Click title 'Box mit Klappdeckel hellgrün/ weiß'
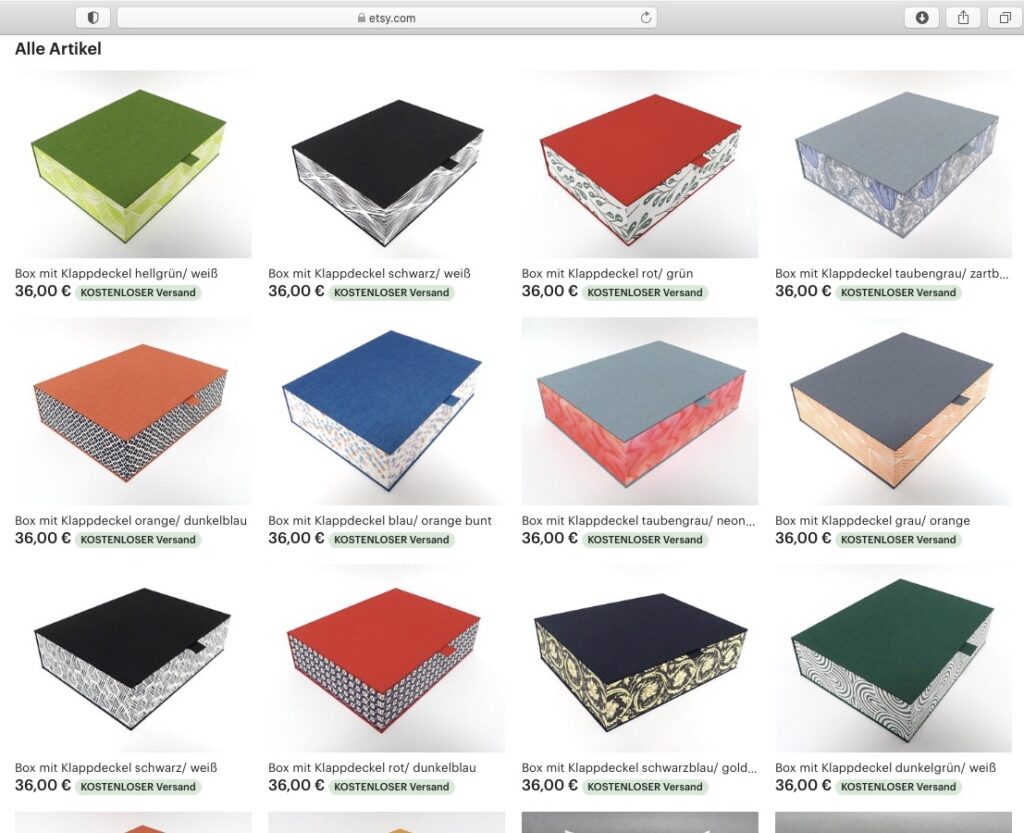The height and width of the screenshot is (833, 1024). tap(116, 274)
